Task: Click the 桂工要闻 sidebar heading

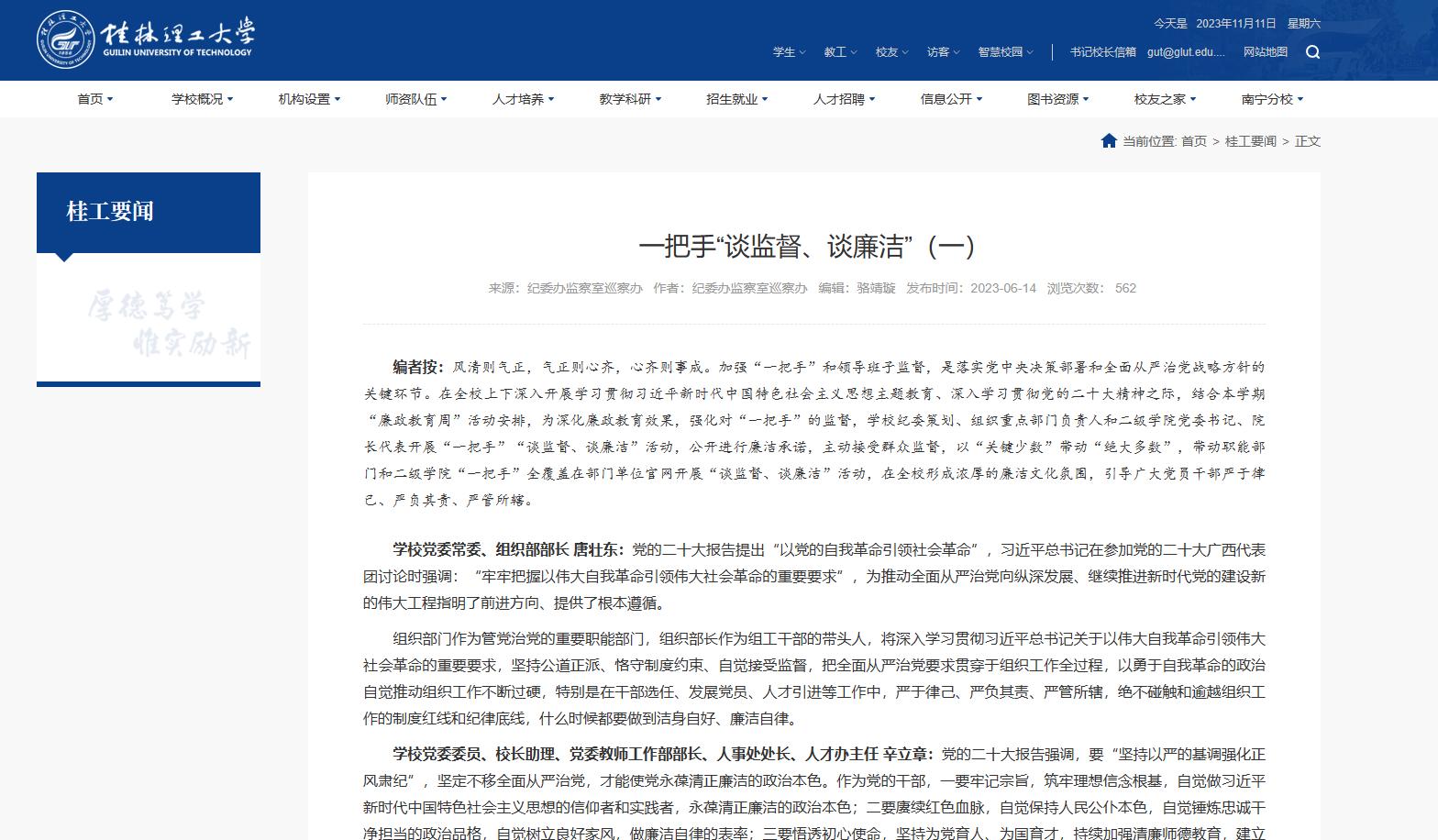Action: [110, 212]
